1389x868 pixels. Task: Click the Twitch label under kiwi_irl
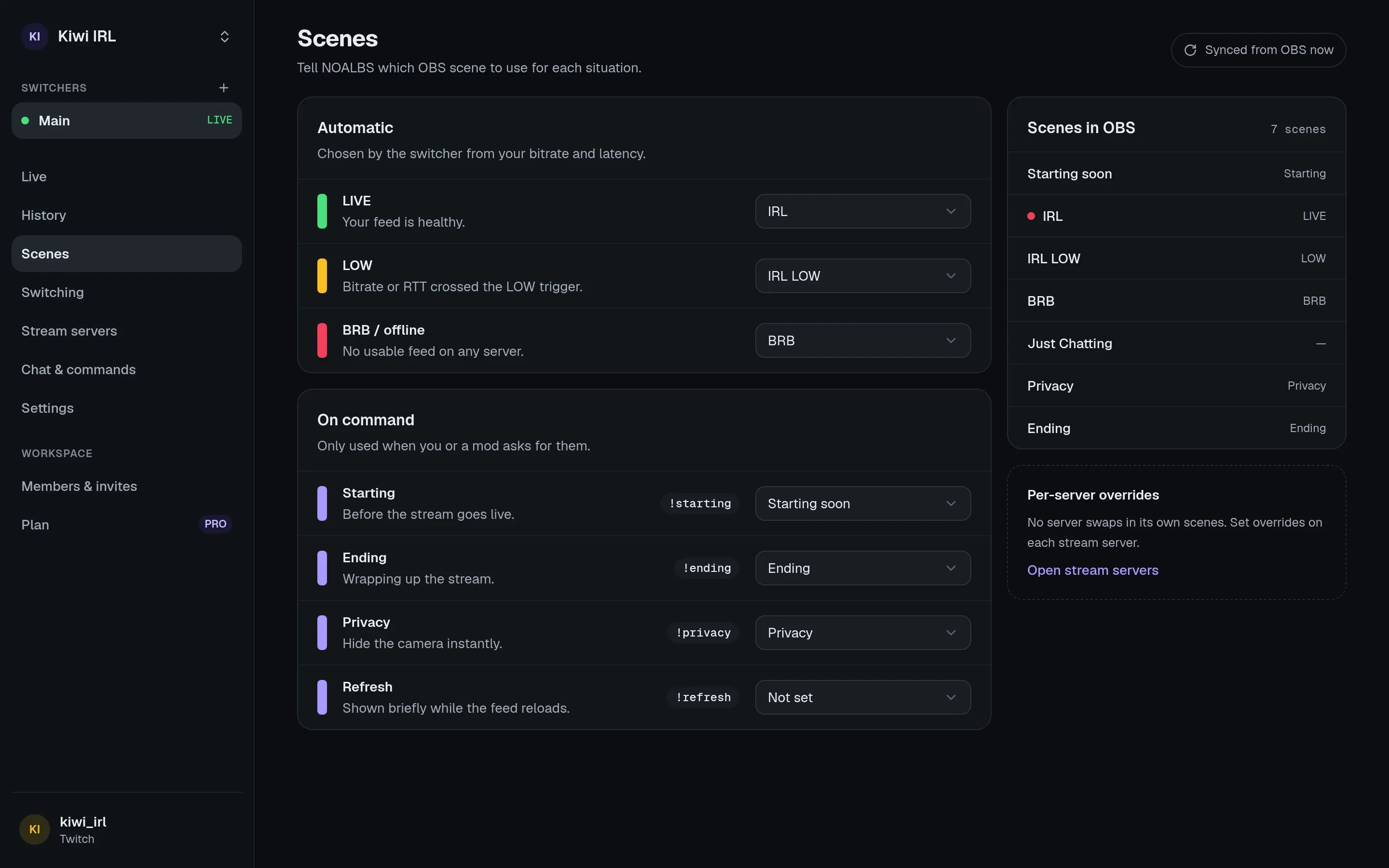pos(77,839)
